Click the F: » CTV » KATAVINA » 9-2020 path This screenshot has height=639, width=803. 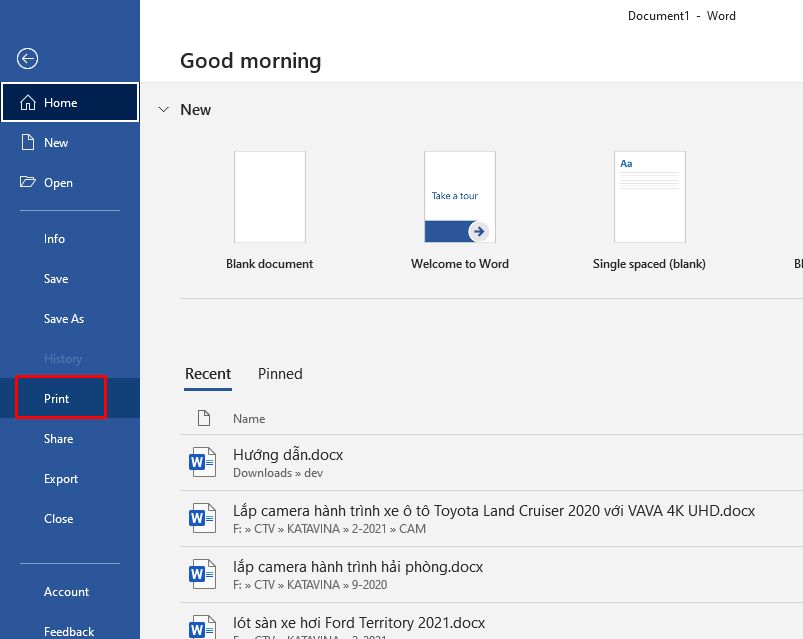[x=310, y=584]
